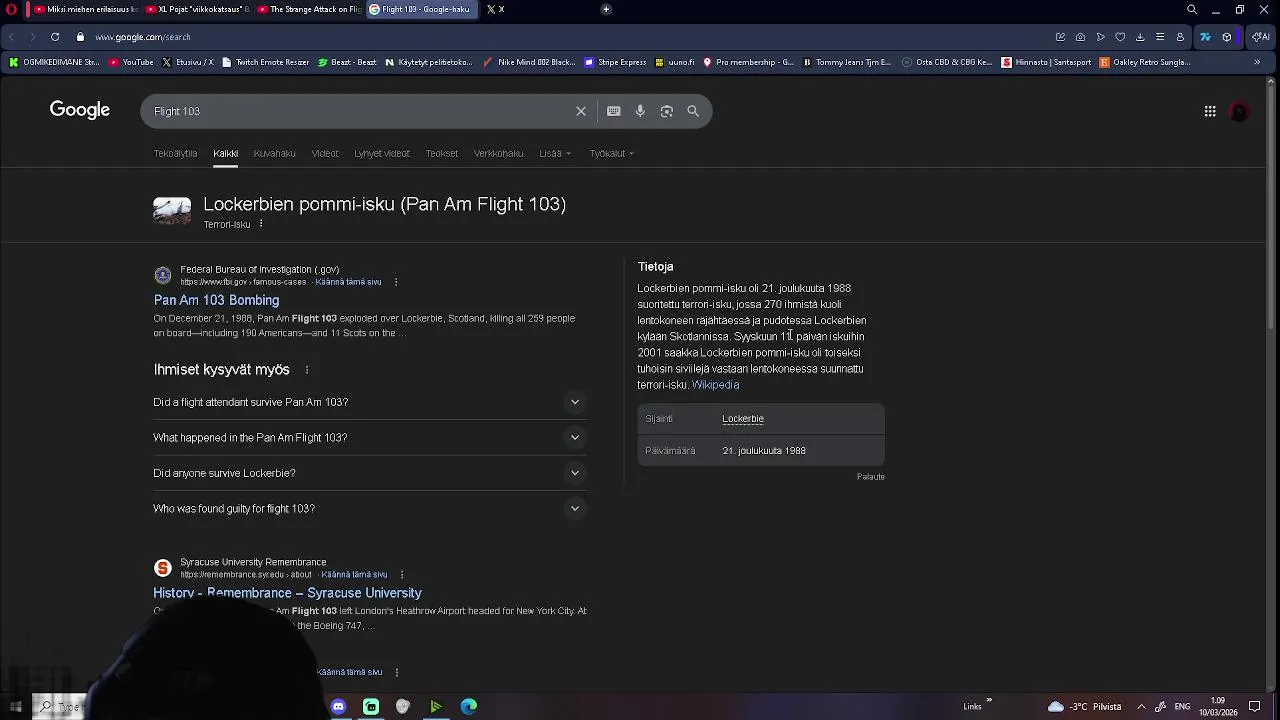1280x720 pixels.
Task: Click the ENG language indicator
Action: click(1182, 706)
